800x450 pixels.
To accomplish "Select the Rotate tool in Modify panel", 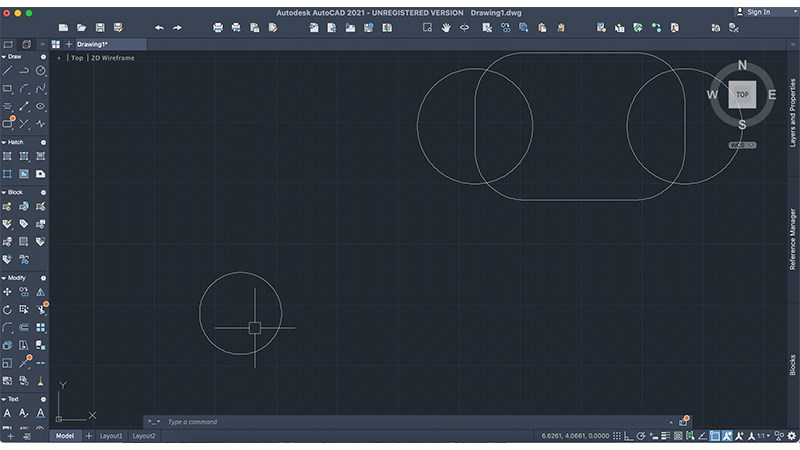I will click(8, 309).
